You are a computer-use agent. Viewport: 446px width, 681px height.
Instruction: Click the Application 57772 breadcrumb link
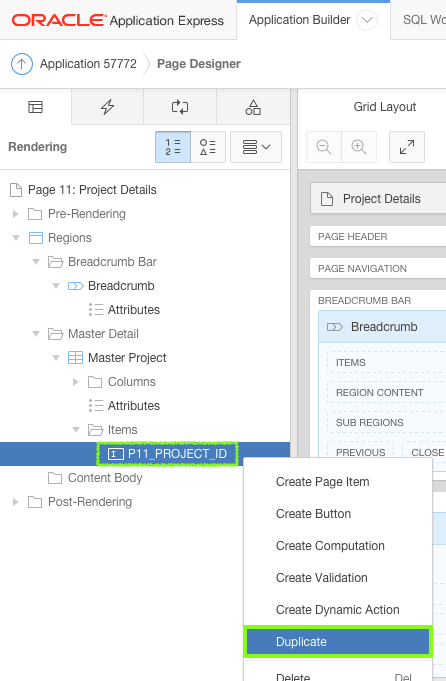tap(88, 64)
